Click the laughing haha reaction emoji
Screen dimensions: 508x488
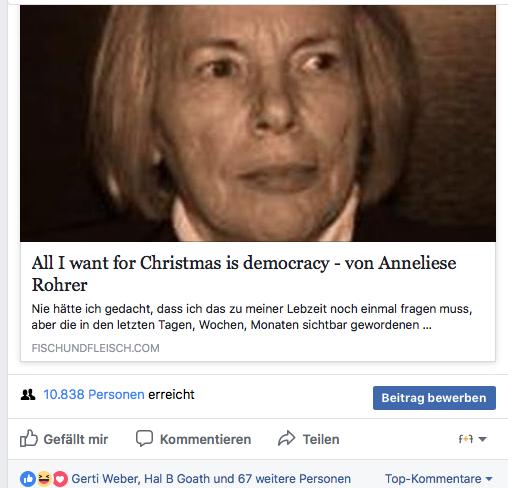[44, 479]
